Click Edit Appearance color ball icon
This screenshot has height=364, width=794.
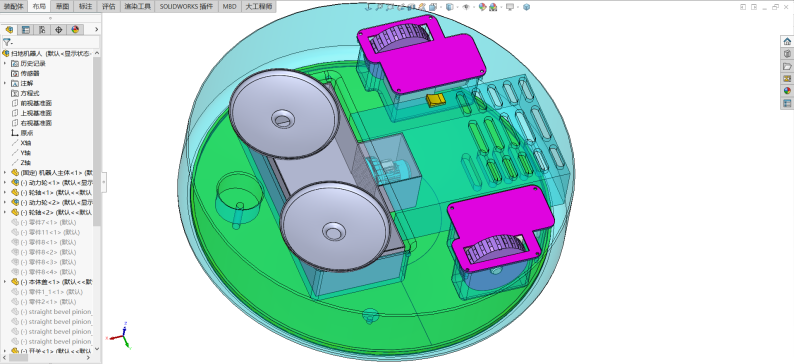[482, 7]
